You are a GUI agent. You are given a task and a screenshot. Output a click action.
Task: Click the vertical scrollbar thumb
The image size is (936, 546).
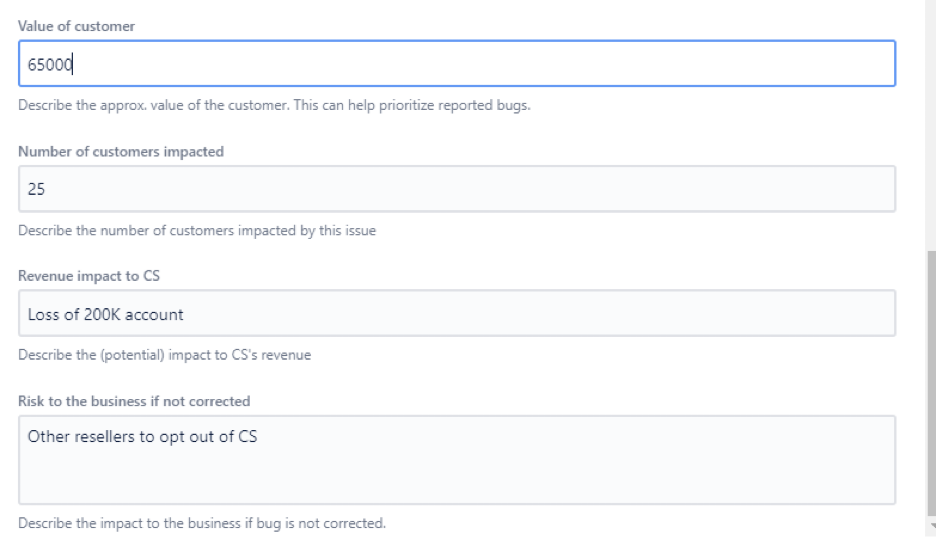932,384
